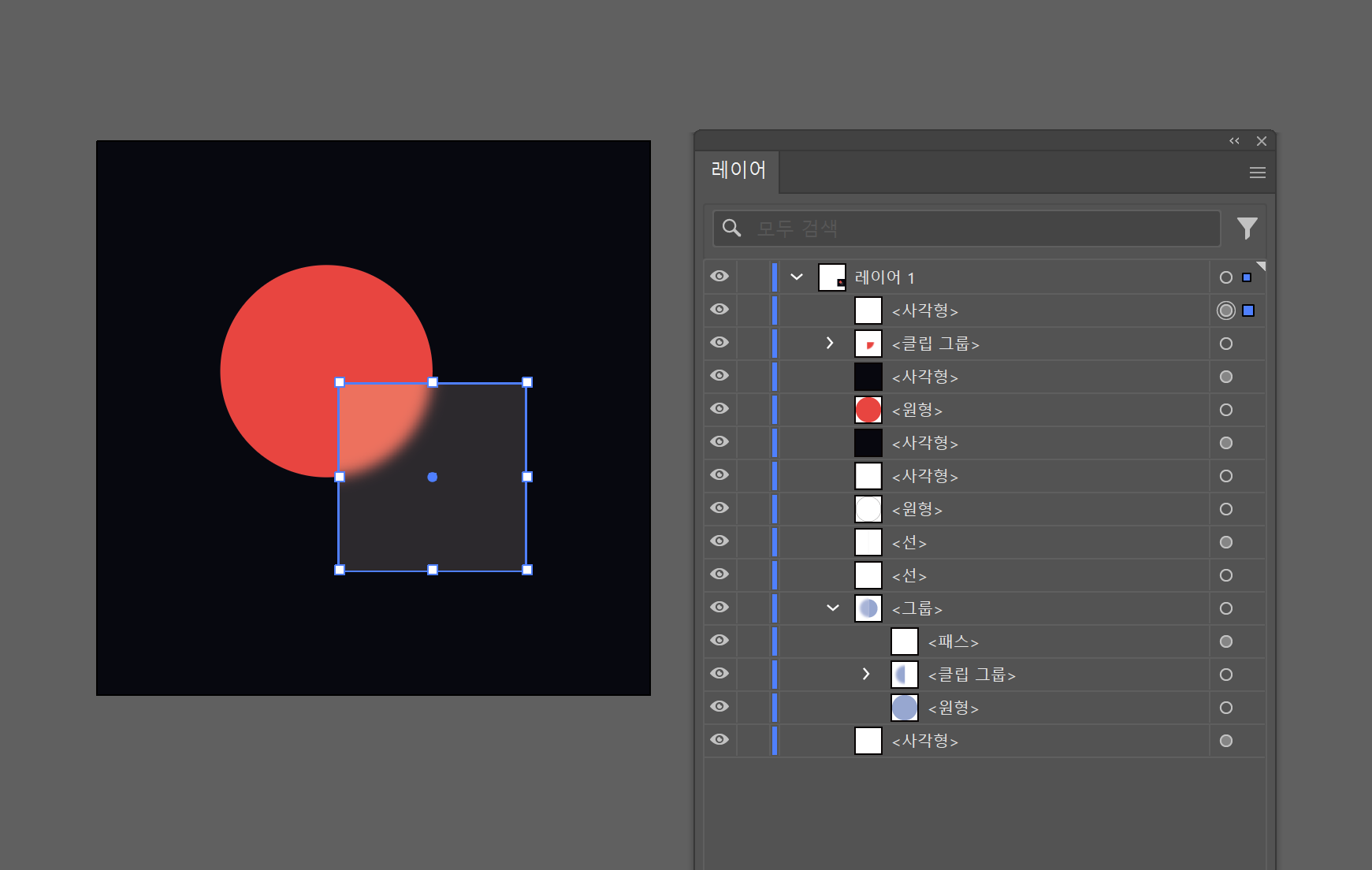
Task: Click target circle of the lower <선> row
Action: coord(1226,575)
